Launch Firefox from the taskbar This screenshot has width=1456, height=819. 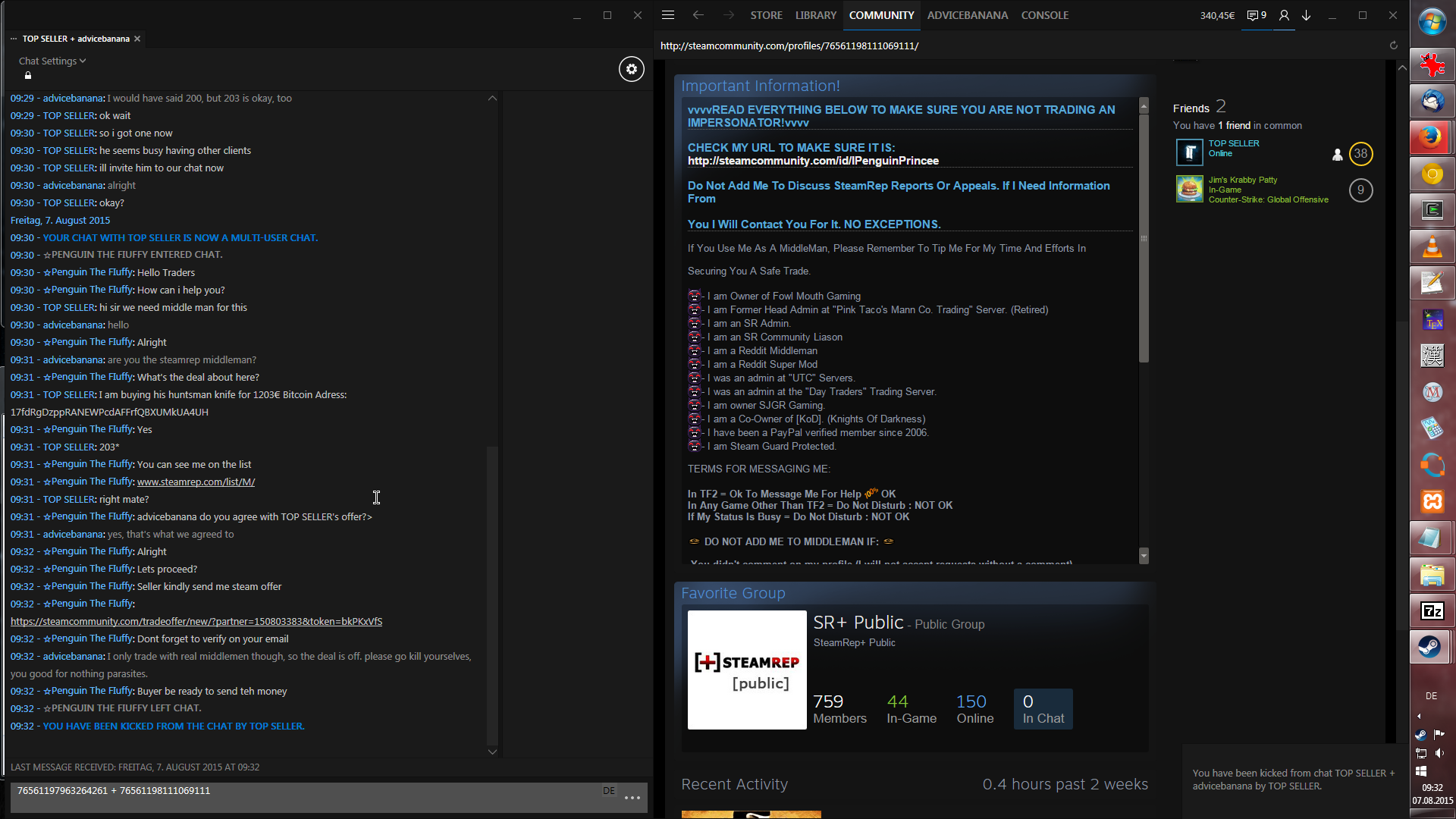[x=1432, y=137]
